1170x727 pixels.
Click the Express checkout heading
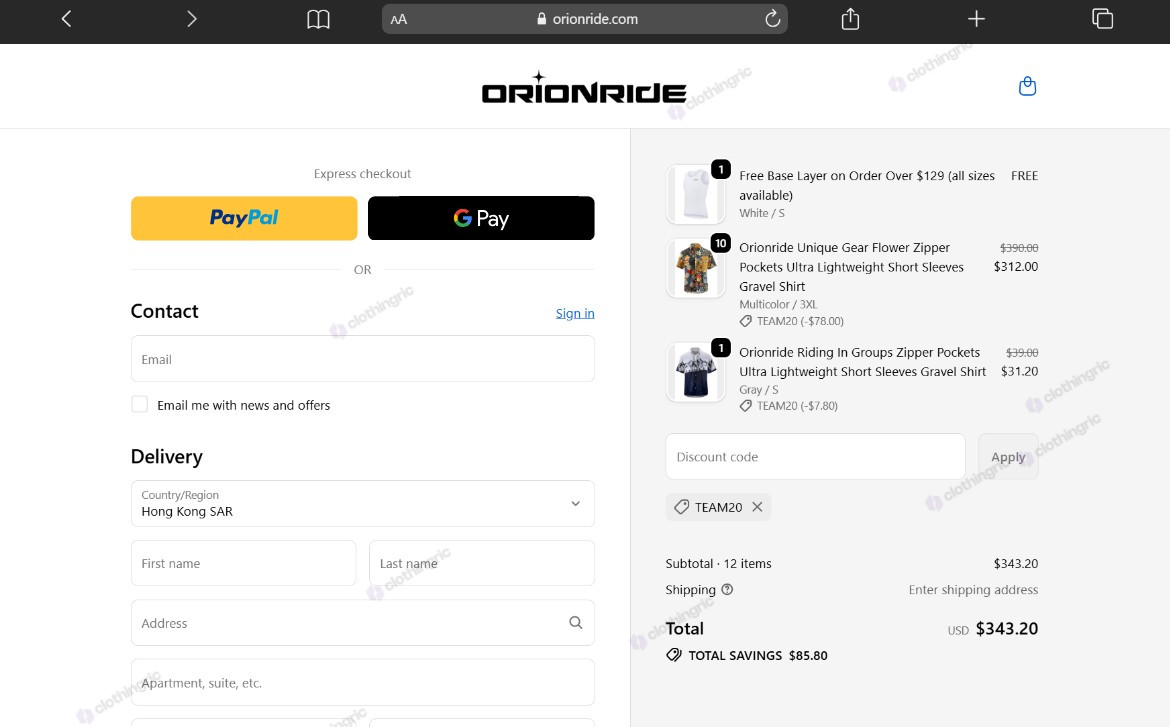coord(363,173)
